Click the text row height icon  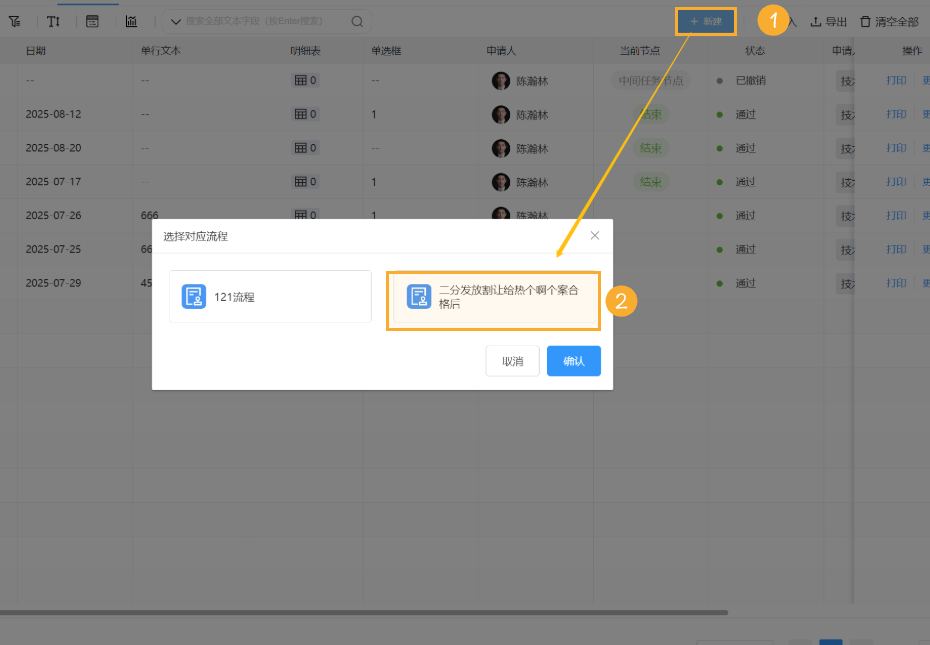(54, 21)
